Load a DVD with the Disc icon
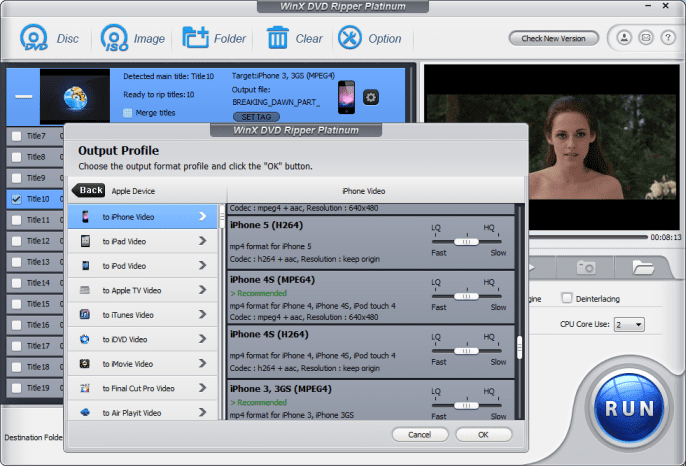 pyautogui.click(x=34, y=38)
